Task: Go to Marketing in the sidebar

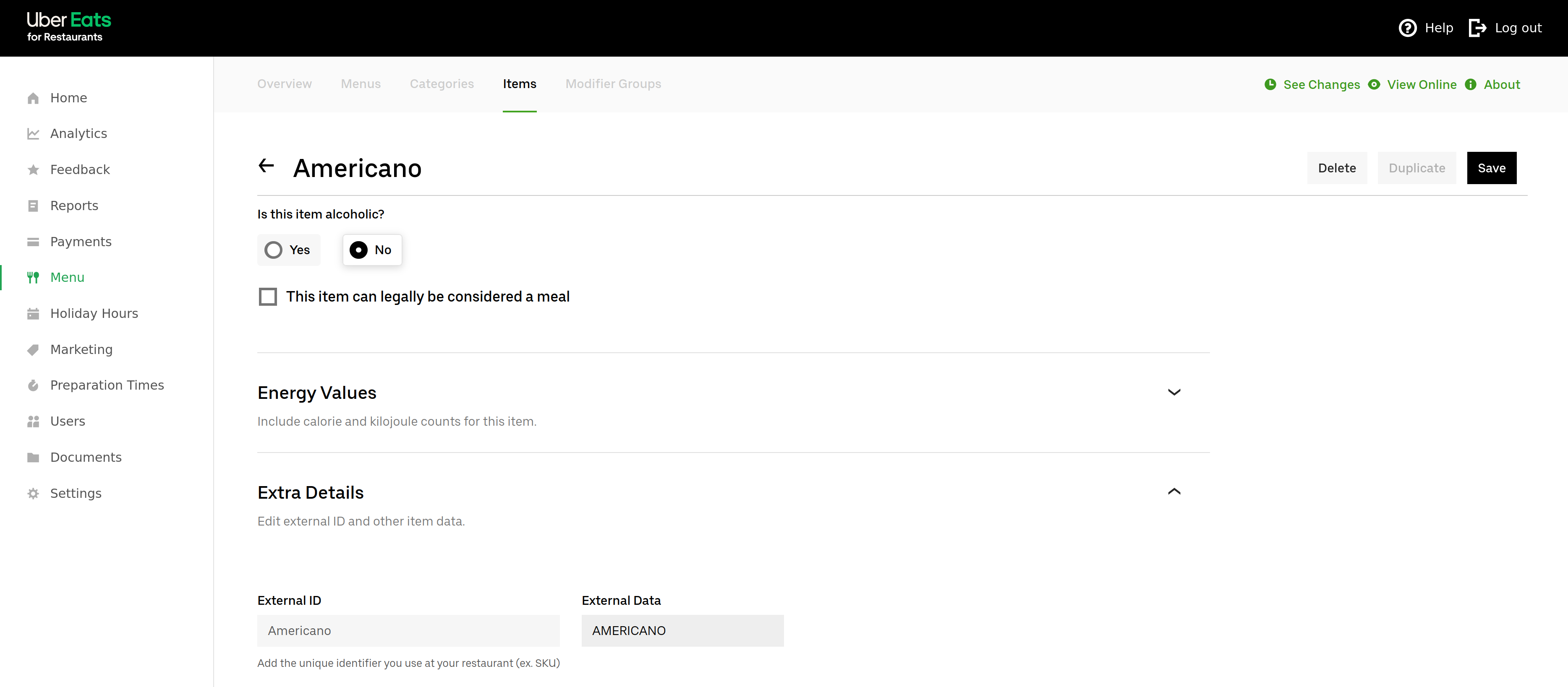Action: (81, 350)
